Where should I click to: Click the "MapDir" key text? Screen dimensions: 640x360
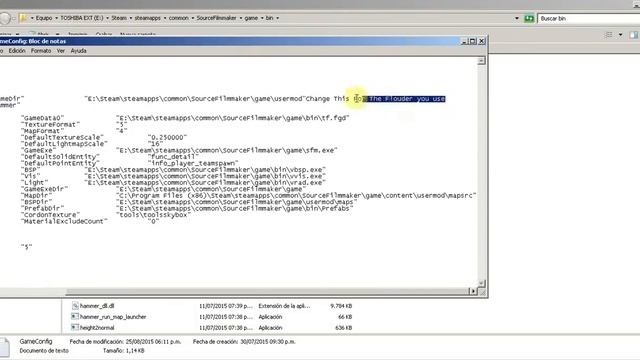click(x=36, y=196)
